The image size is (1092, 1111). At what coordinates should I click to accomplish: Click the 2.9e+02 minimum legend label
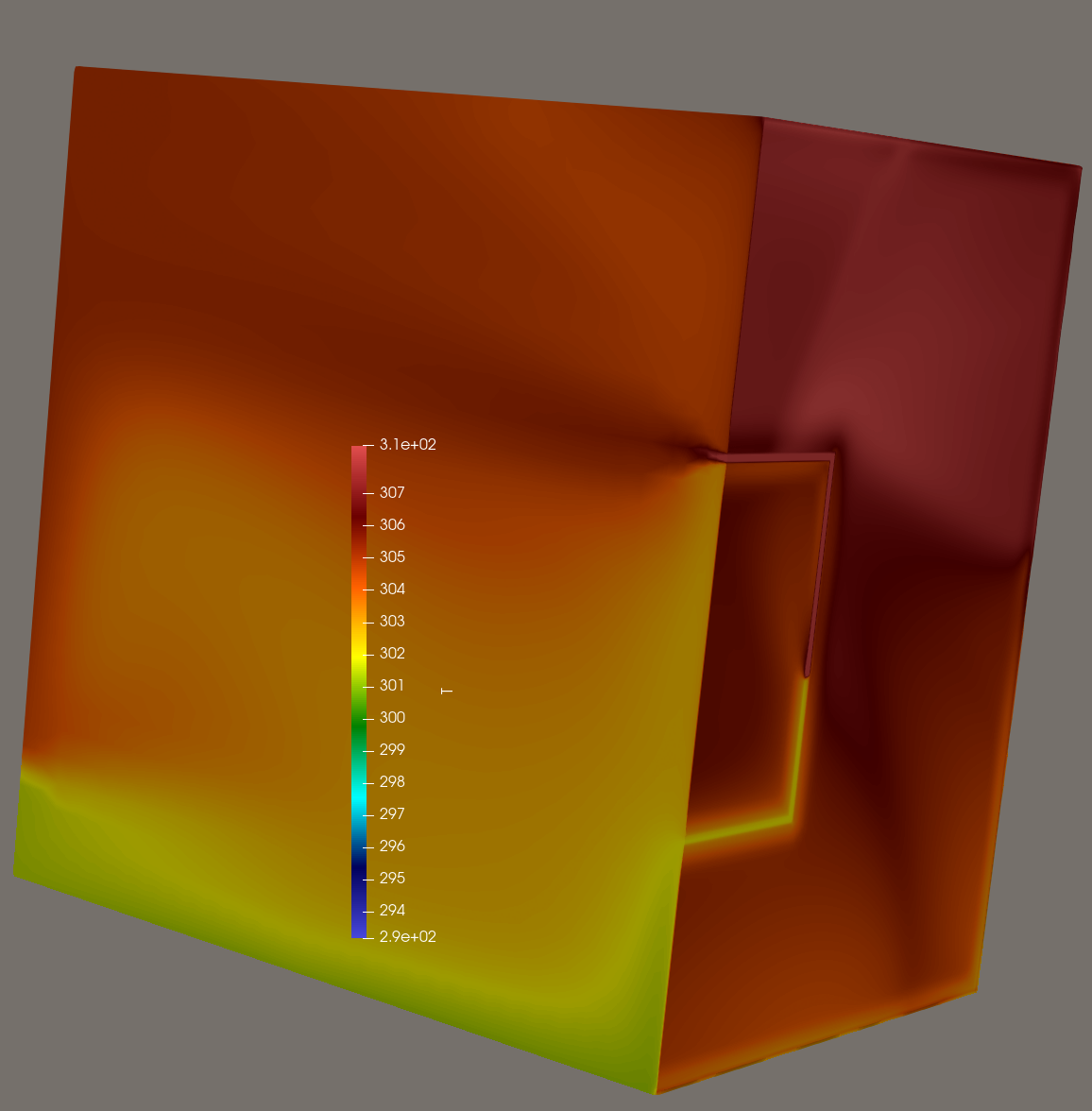(407, 937)
